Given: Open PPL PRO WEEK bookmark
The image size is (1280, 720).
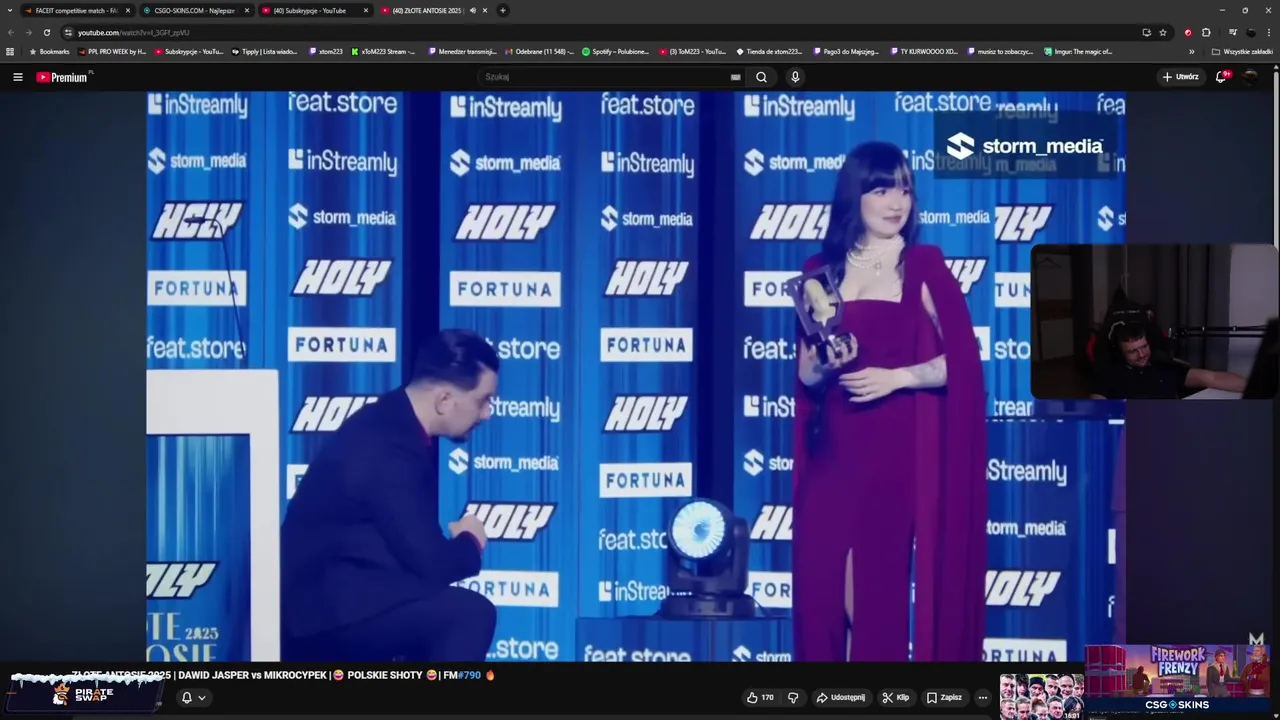Looking at the screenshot, I should click(112, 51).
